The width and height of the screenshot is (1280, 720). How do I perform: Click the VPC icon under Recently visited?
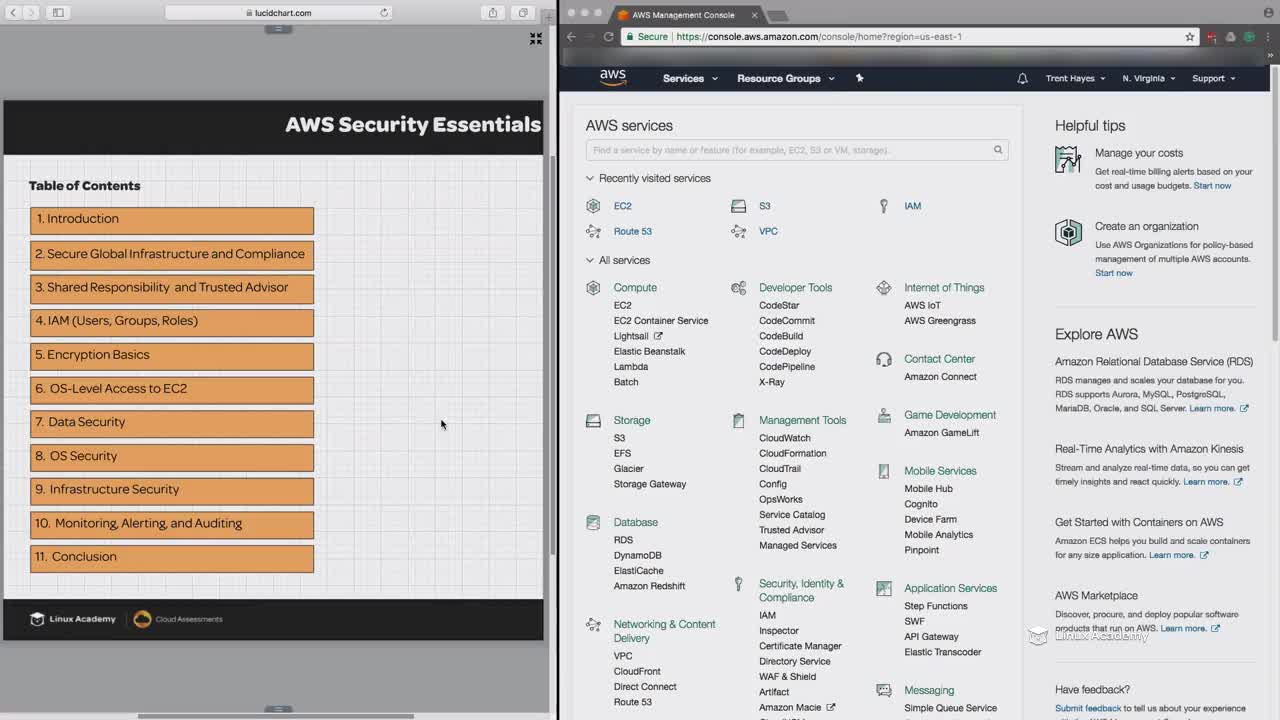point(738,231)
